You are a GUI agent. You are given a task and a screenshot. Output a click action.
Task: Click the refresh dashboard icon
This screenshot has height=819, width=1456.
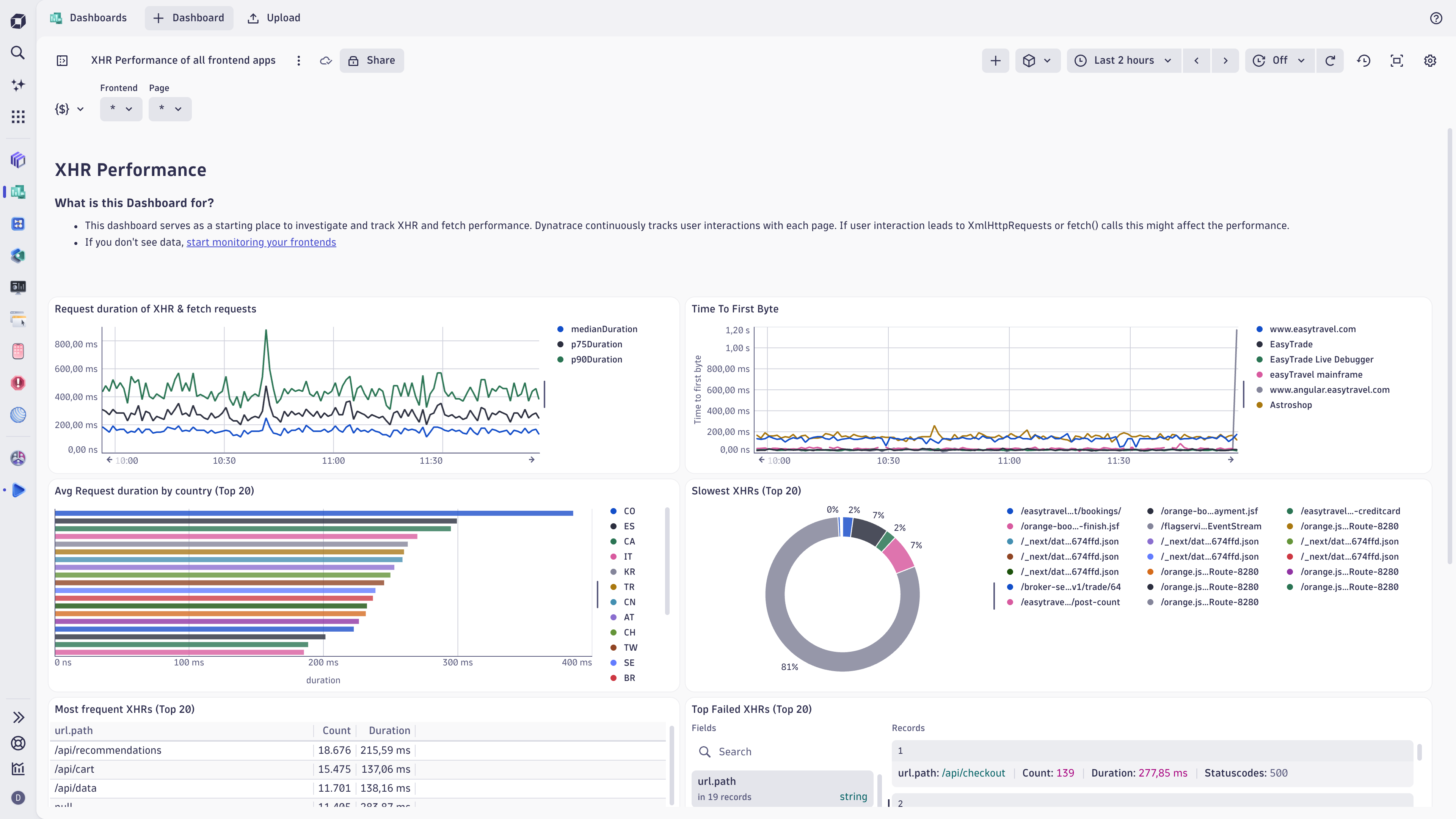(x=1330, y=61)
